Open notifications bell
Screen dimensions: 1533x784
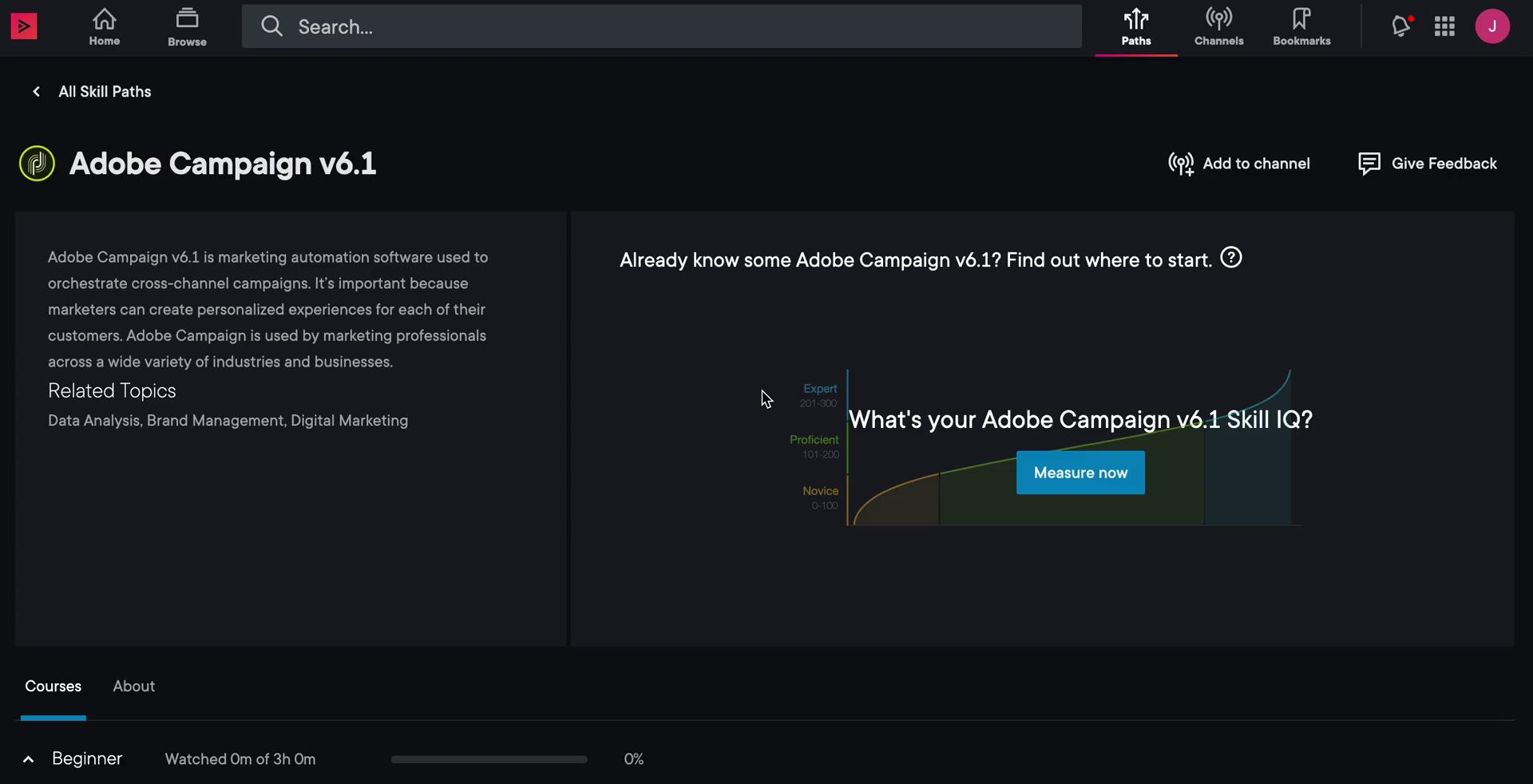click(x=1401, y=26)
